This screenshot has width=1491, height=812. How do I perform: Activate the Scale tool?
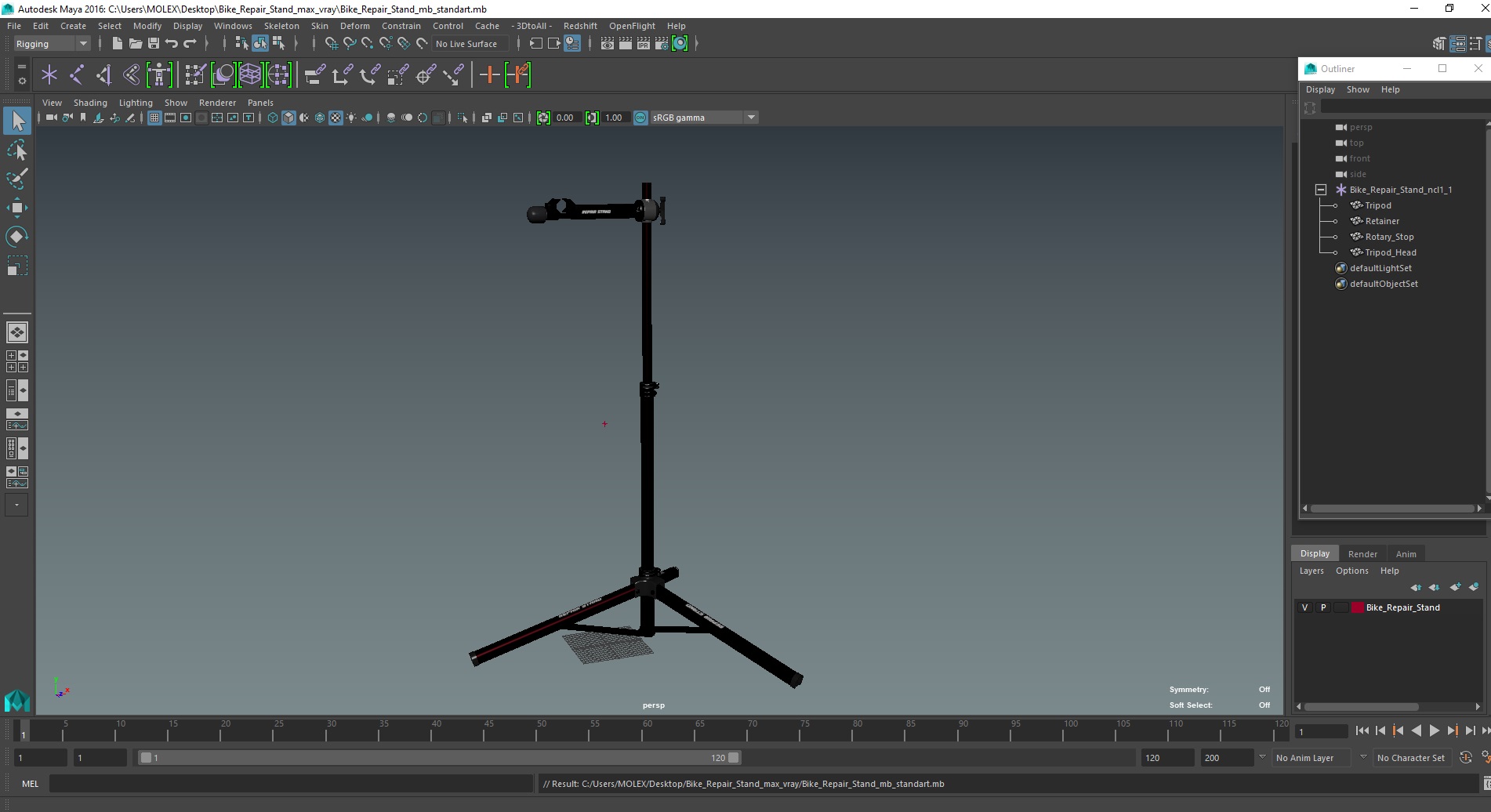(17, 266)
